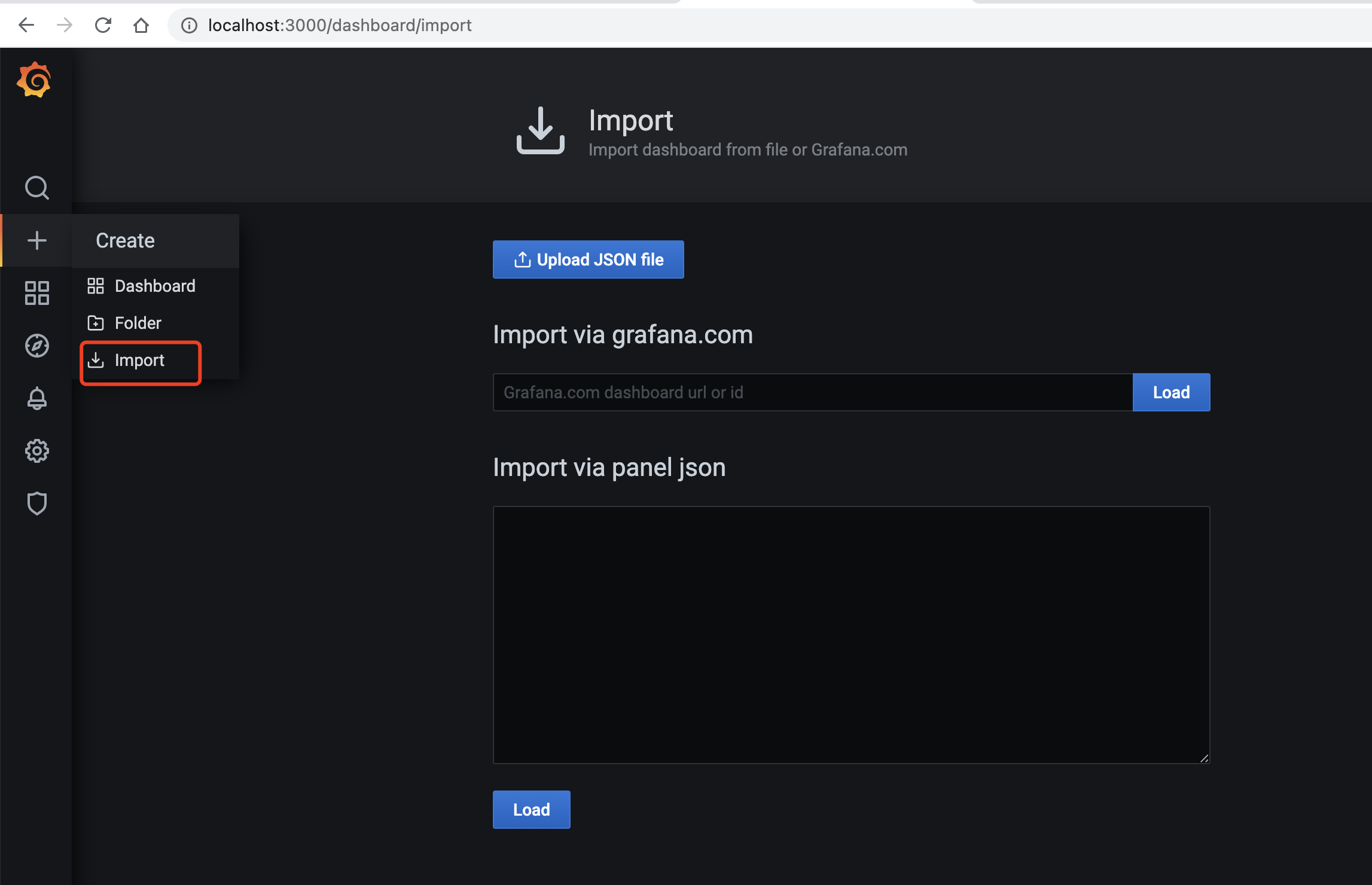Click the browser home button icon
1372x885 pixels.
click(141, 25)
